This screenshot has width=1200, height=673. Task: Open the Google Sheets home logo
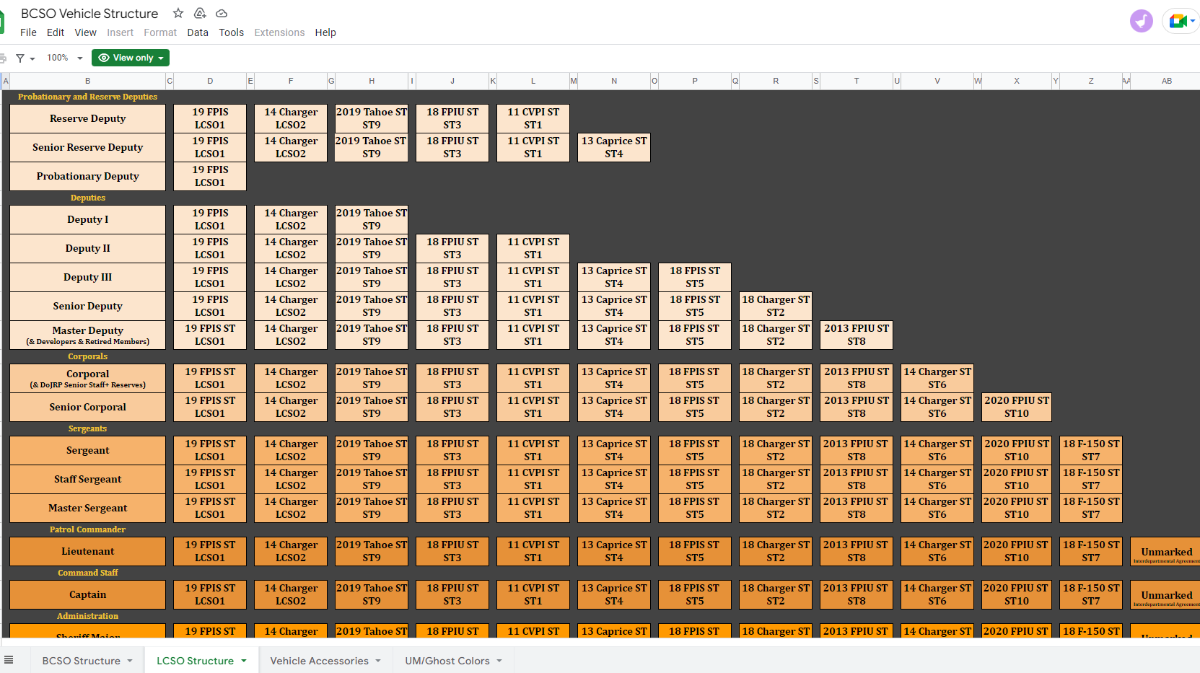coord(3,22)
